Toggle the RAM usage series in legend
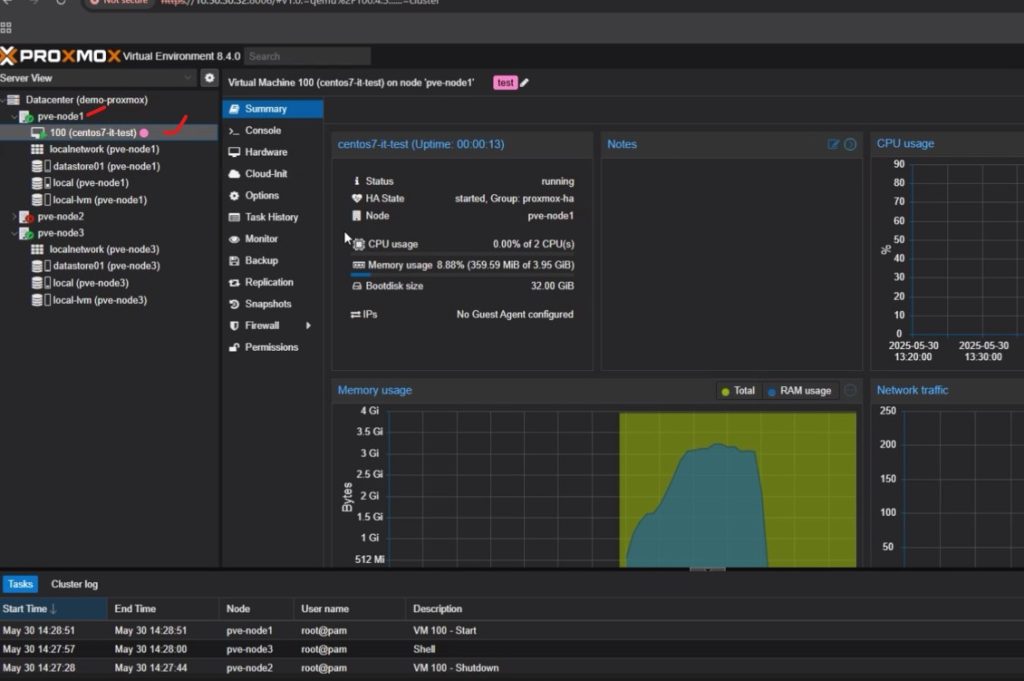The width and height of the screenshot is (1024, 681). point(800,391)
